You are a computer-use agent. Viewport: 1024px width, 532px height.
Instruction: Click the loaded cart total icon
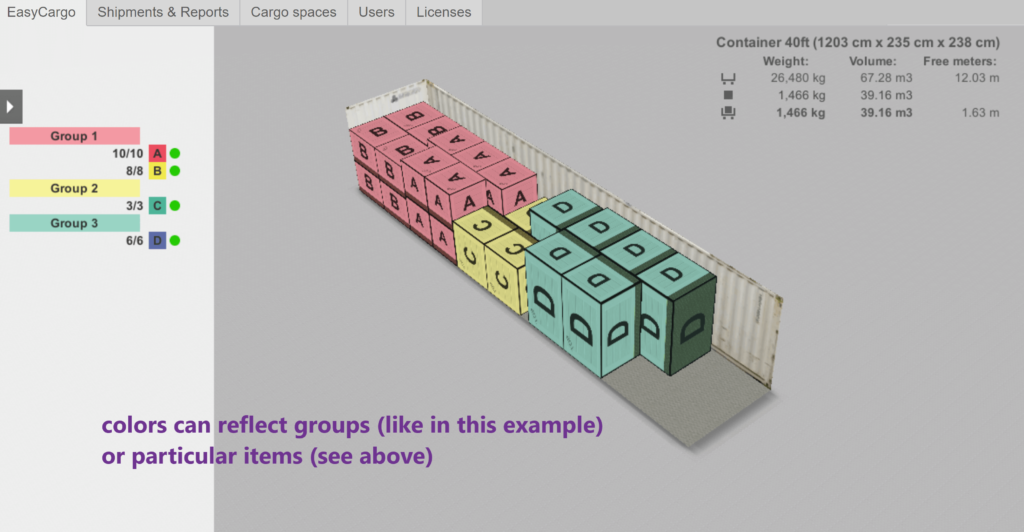tap(727, 113)
